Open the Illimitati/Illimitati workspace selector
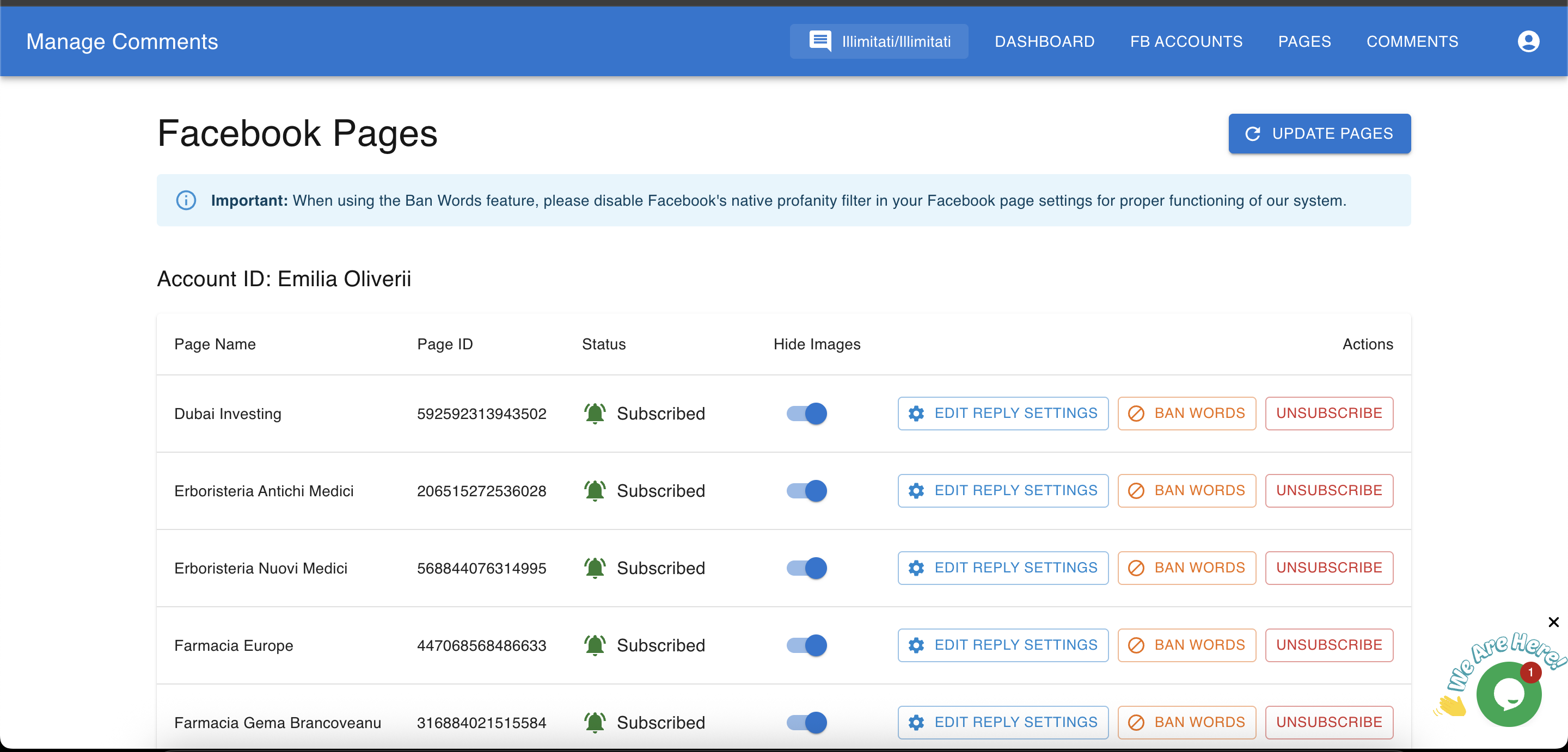The image size is (1568, 752). point(879,41)
